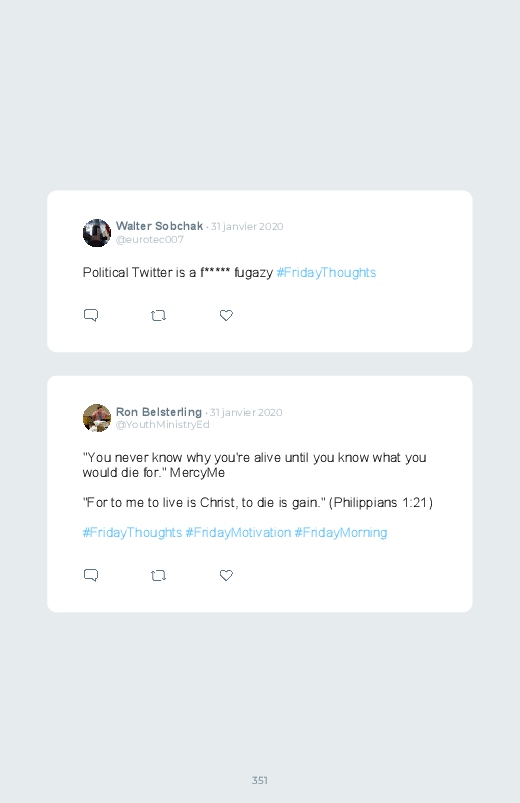The width and height of the screenshot is (520, 803).
Task: Click the Walter Sobchak display name
Action: click(159, 226)
